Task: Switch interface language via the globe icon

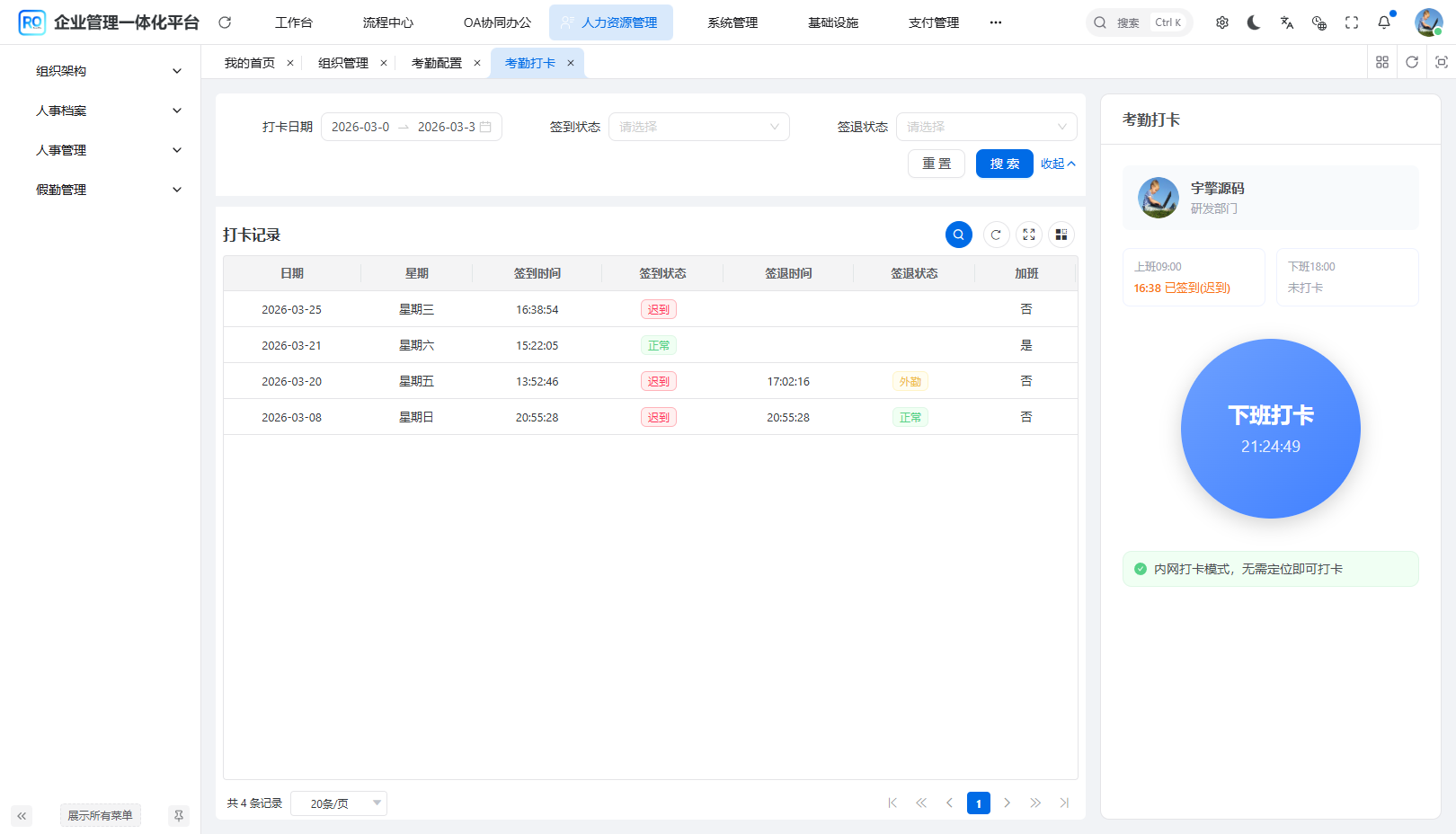Action: [x=1318, y=22]
